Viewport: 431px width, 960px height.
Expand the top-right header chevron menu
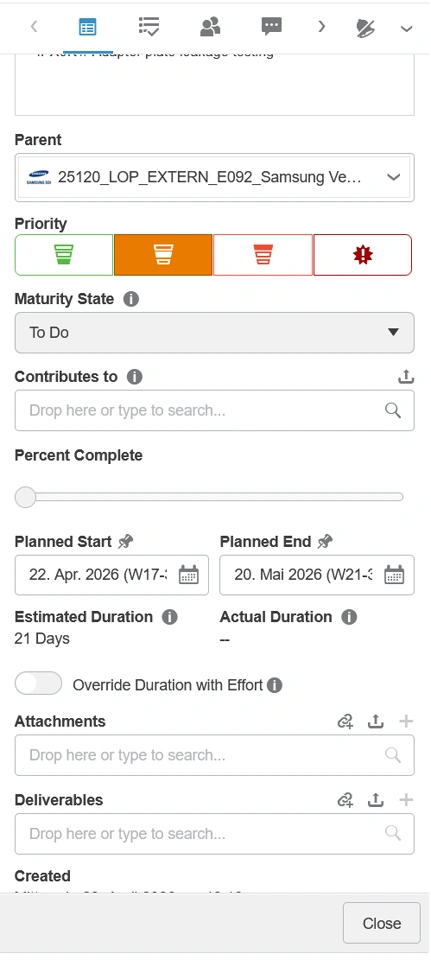pyautogui.click(x=407, y=28)
